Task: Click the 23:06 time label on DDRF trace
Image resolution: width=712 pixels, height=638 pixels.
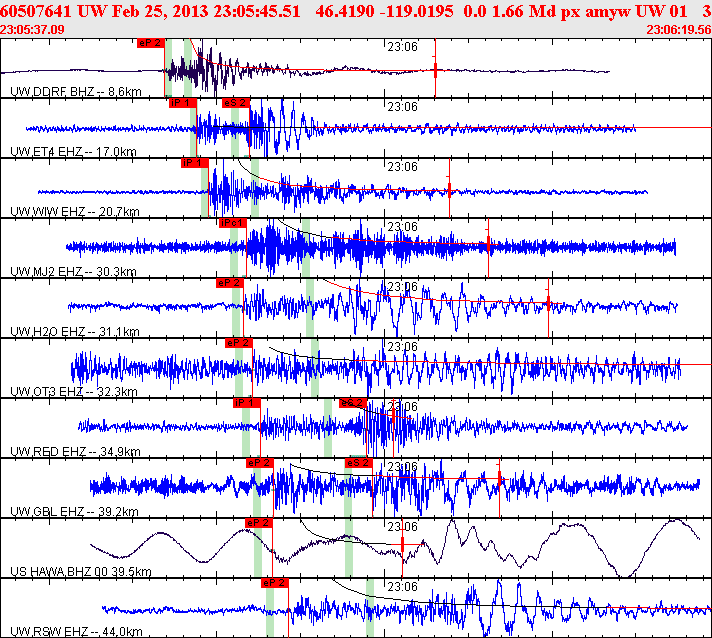Action: pyautogui.click(x=402, y=47)
